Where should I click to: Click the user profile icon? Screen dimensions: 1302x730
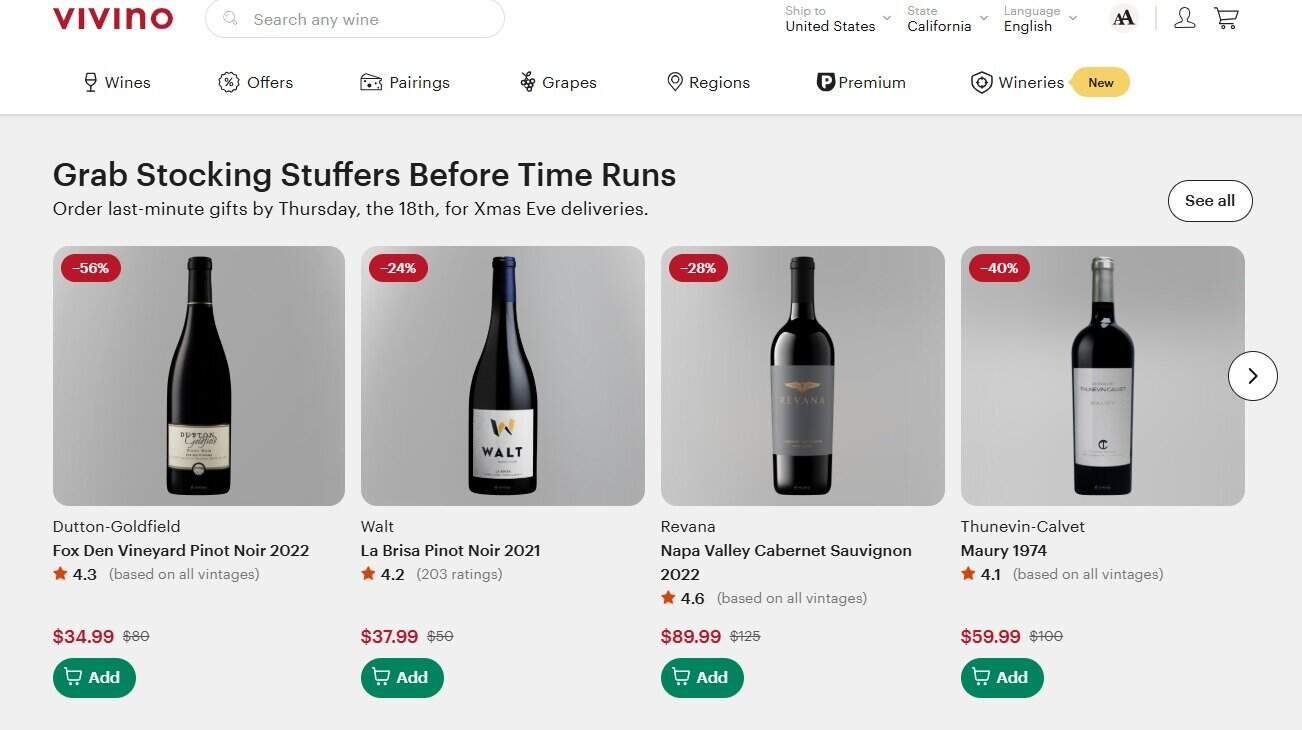(1184, 17)
